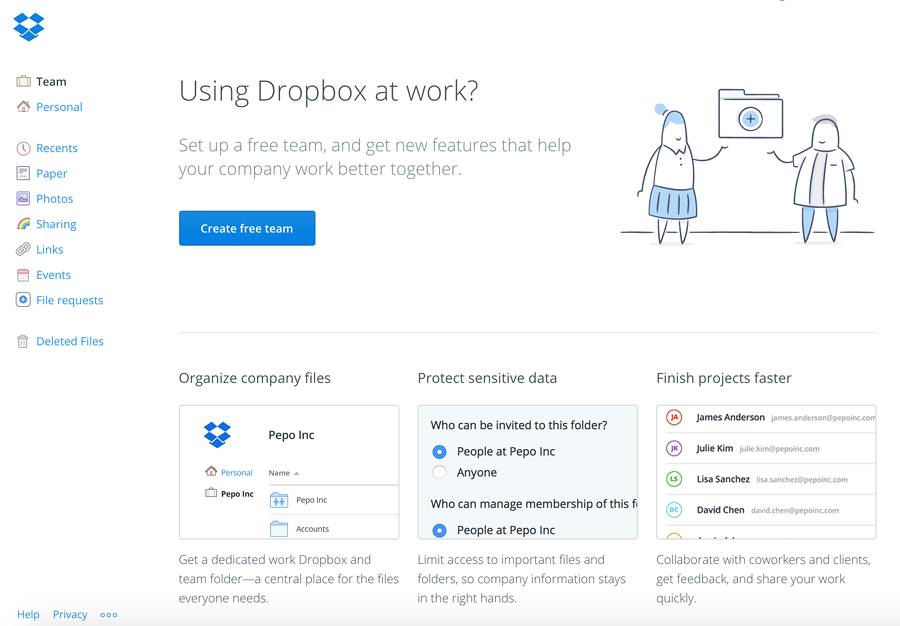Click the Organize company files heading
900x626 pixels.
coord(254,378)
